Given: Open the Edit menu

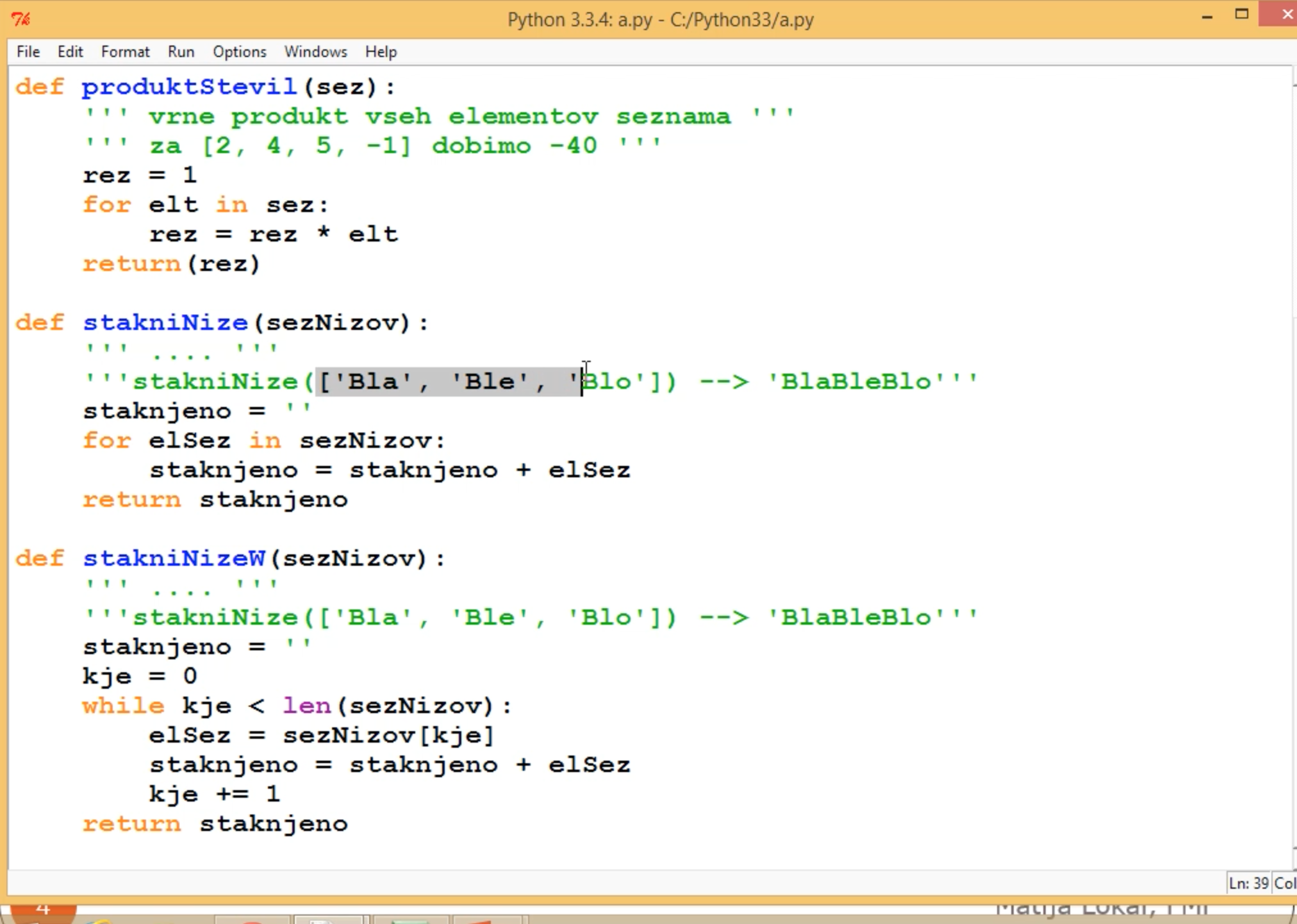Looking at the screenshot, I should pos(70,52).
